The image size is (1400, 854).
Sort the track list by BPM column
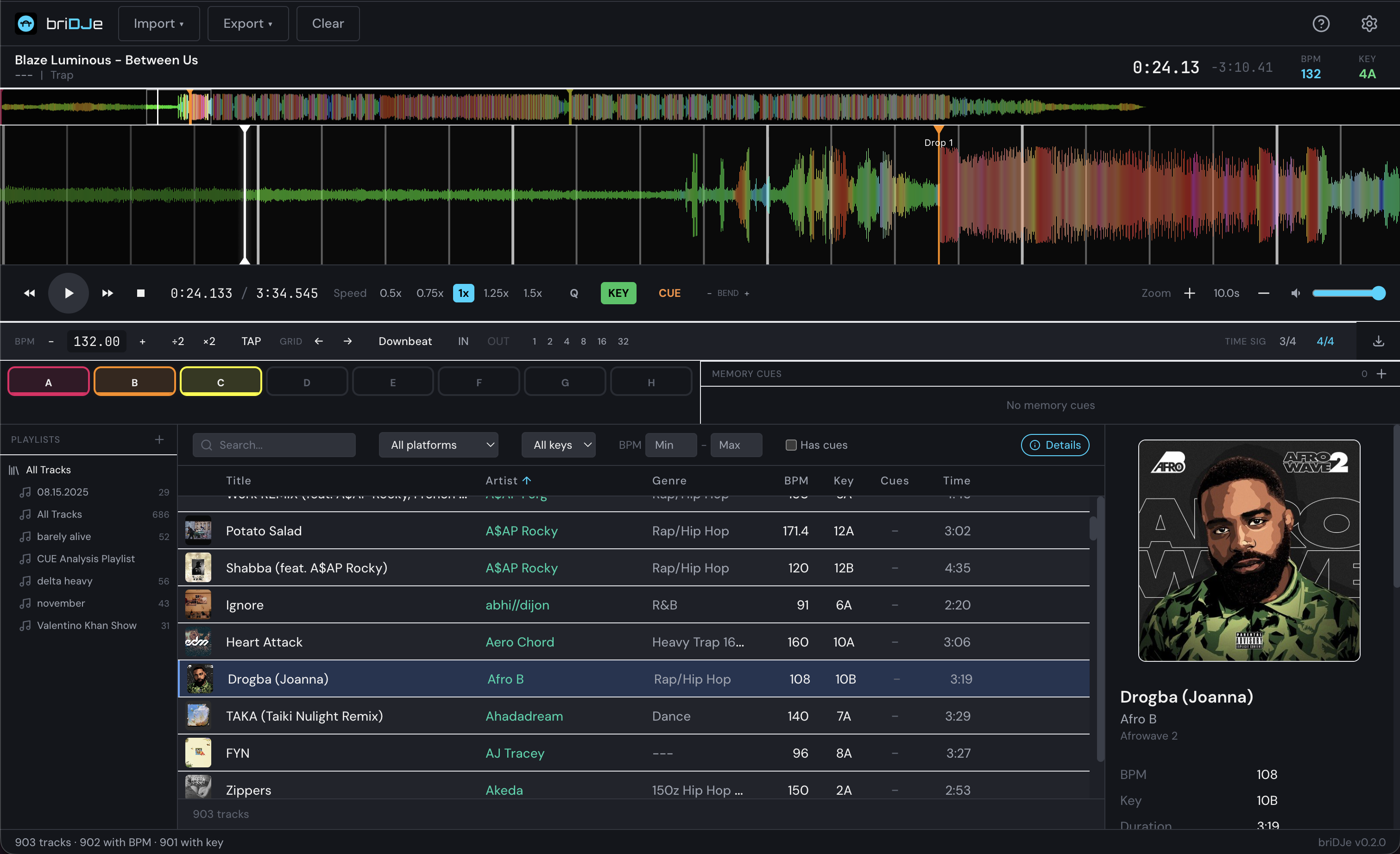coord(796,480)
